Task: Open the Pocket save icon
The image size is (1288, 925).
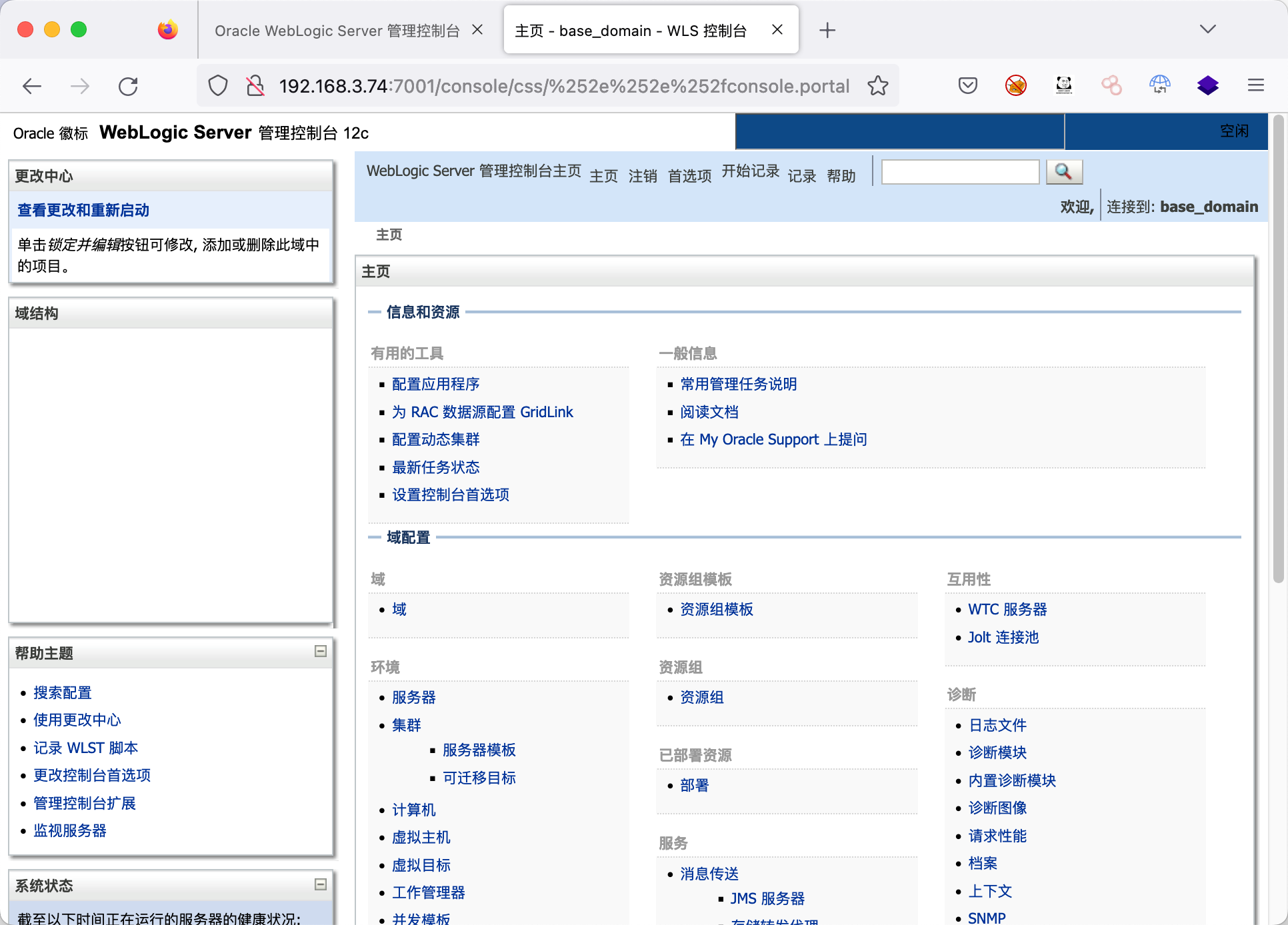Action: (967, 85)
